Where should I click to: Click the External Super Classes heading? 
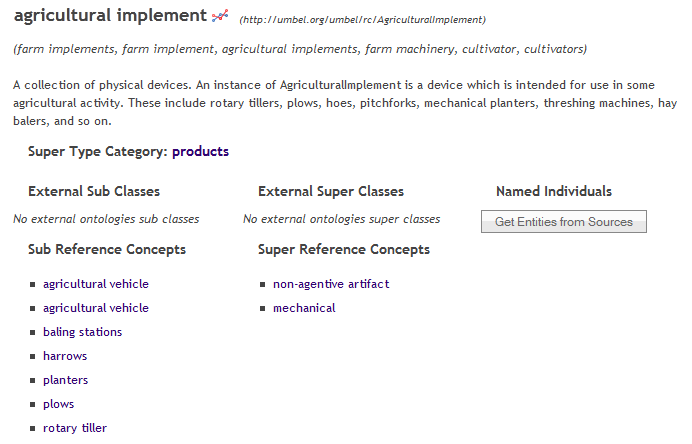331,191
